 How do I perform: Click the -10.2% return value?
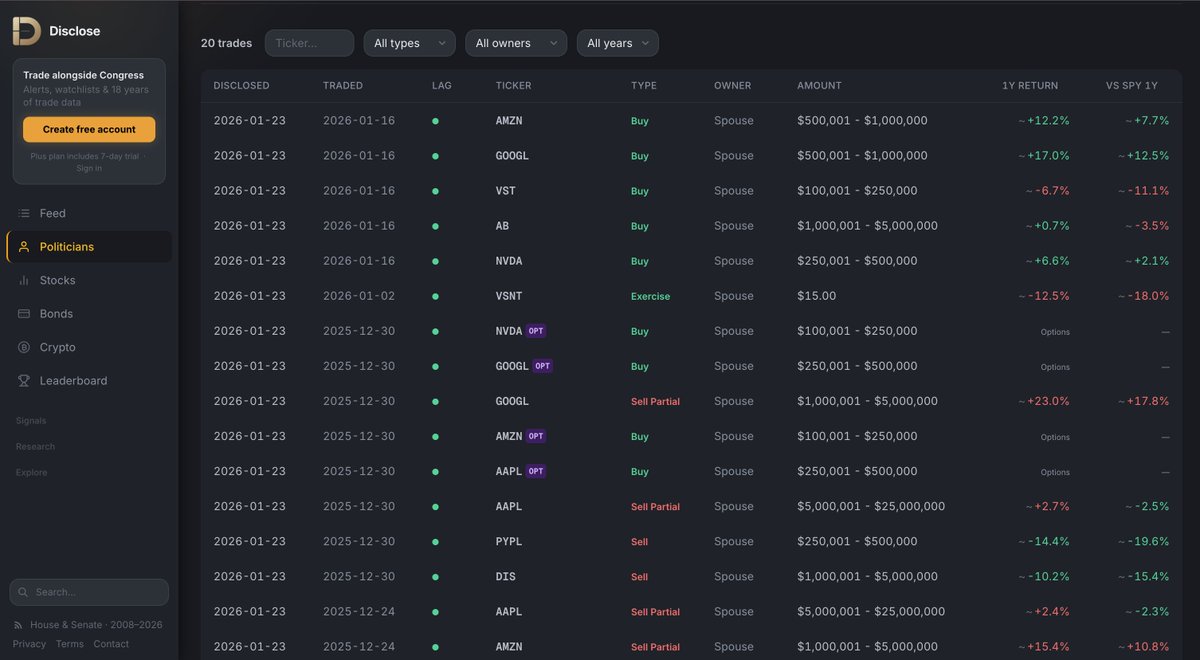pyautogui.click(x=1046, y=577)
